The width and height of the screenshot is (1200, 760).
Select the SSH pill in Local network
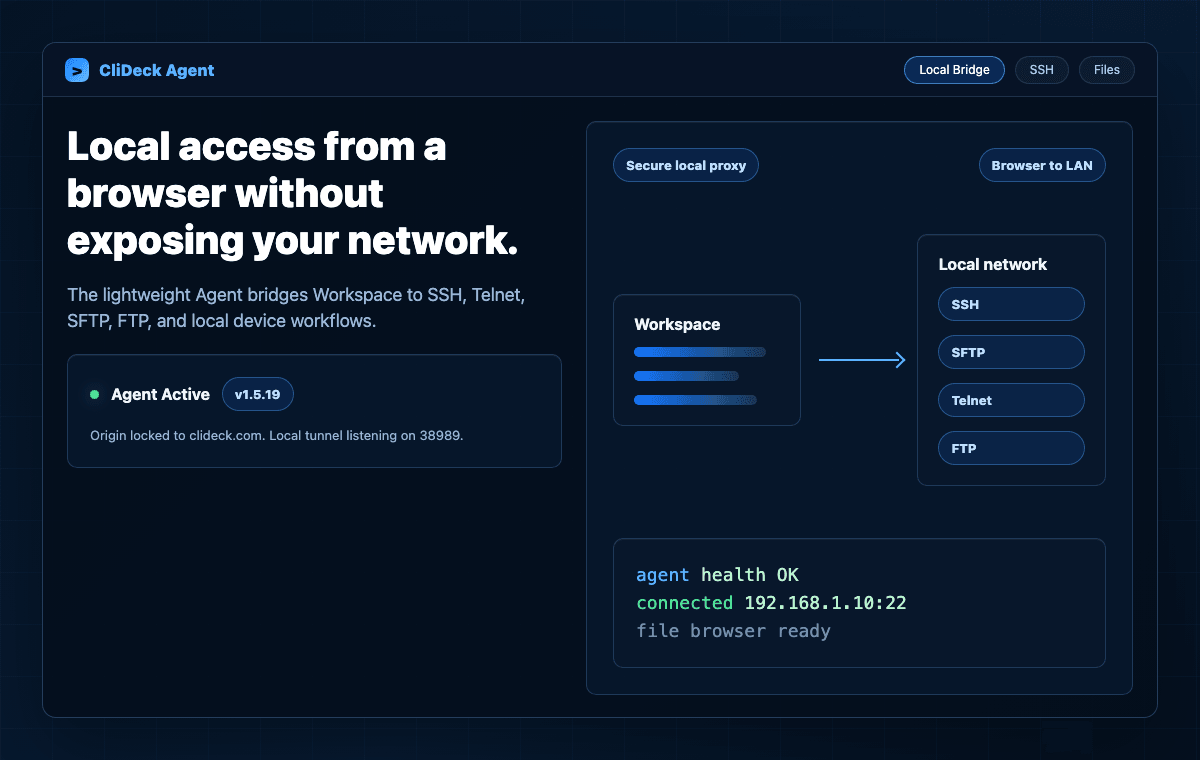tap(1011, 304)
